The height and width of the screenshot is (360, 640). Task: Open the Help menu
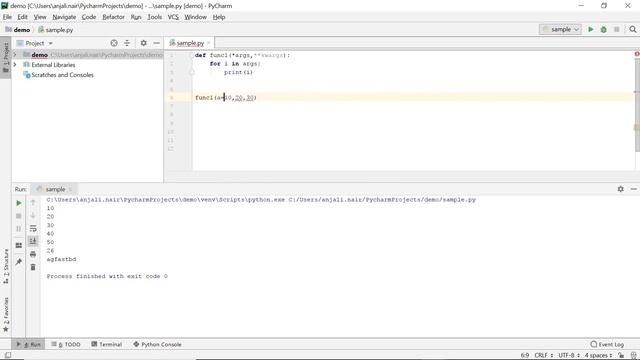click(219, 17)
